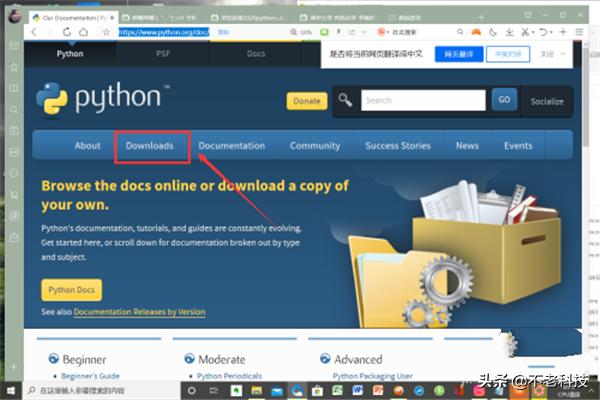Select PSF top site tab
This screenshot has width=600, height=400.
[x=163, y=54]
